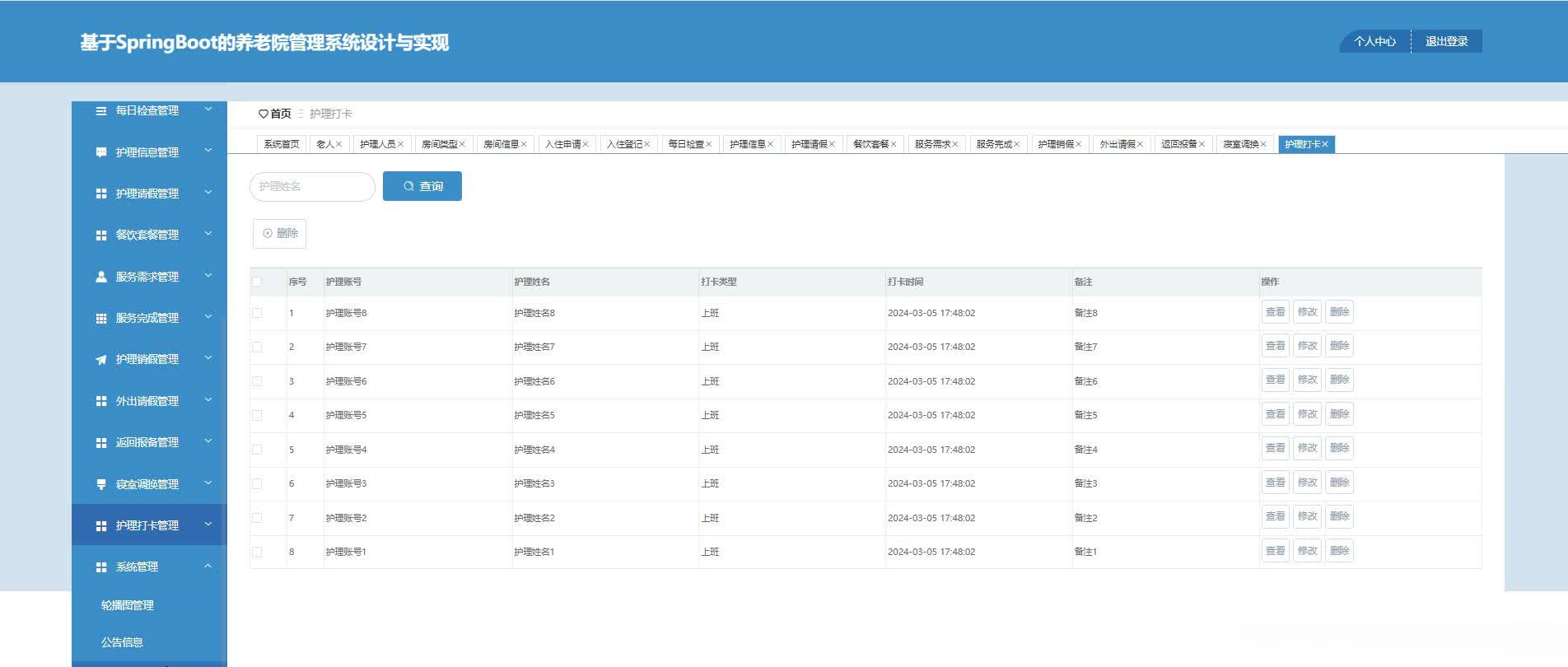Collapse 系统管理 using its up chevron
This screenshot has width=1568, height=667.
pyautogui.click(x=208, y=566)
